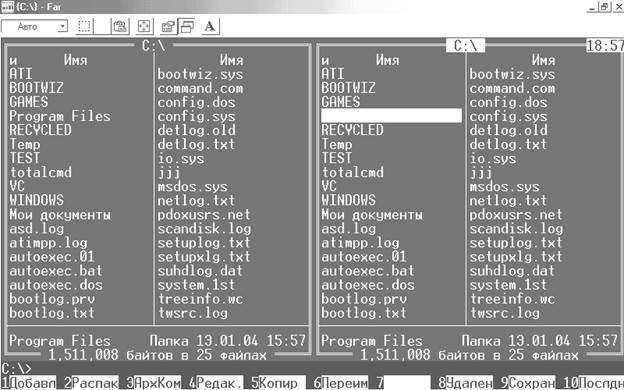Click the Background windows toolbar icon
Image resolution: width=624 pixels, height=390 pixels.
click(187, 26)
